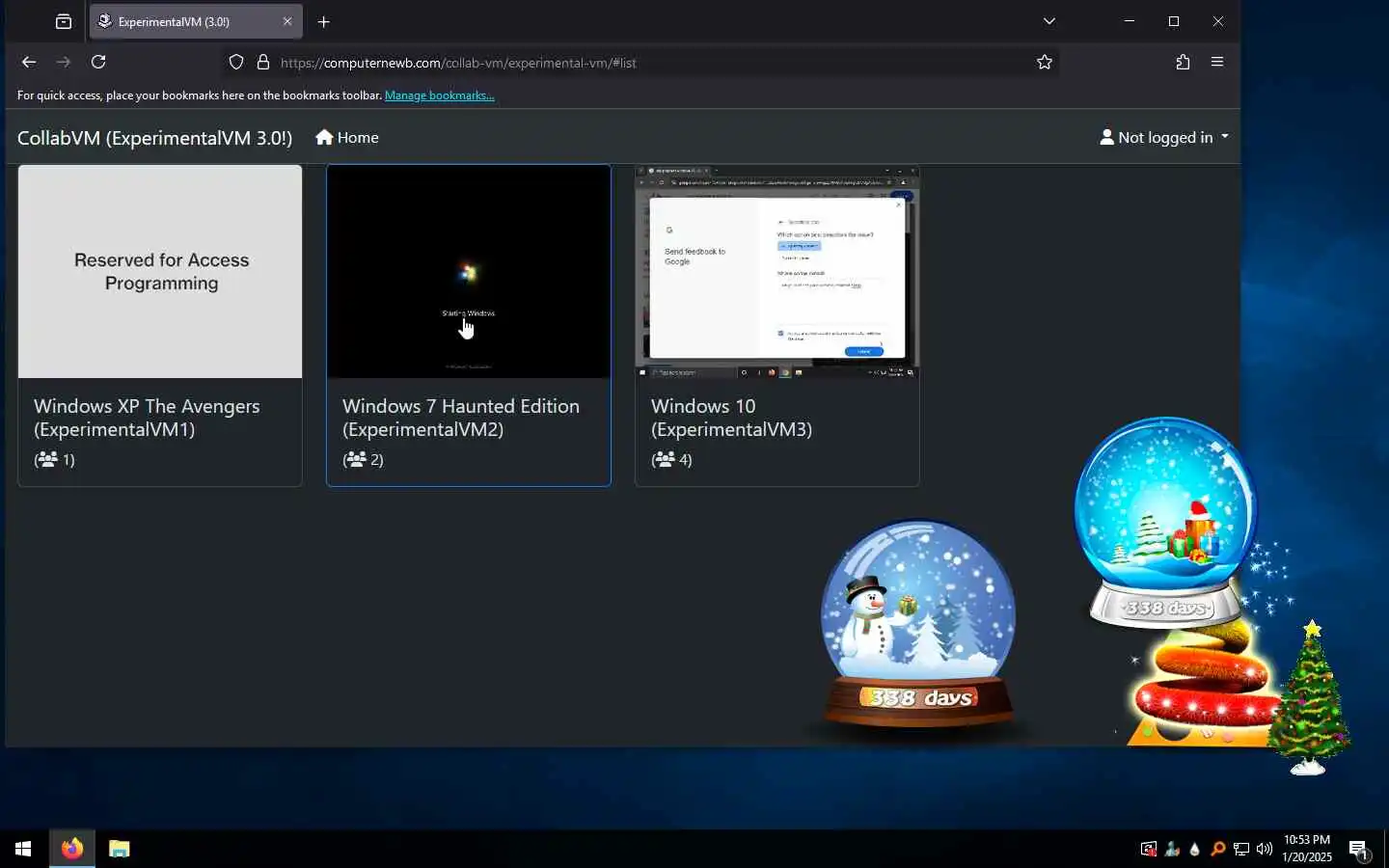The width and height of the screenshot is (1389, 868).
Task: Click the CollabVM (ExperimentalVM 3.0!) brand title
Action: (x=154, y=138)
